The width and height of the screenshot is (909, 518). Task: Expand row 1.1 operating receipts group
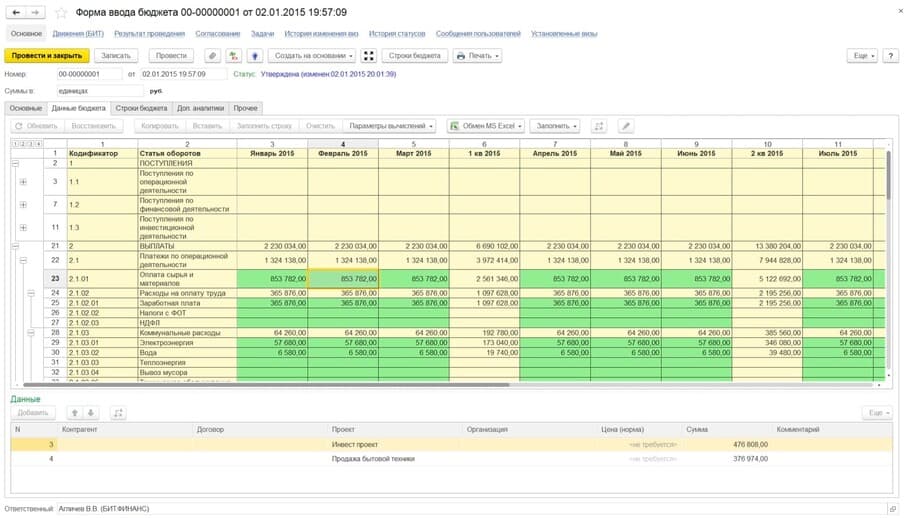23,182
